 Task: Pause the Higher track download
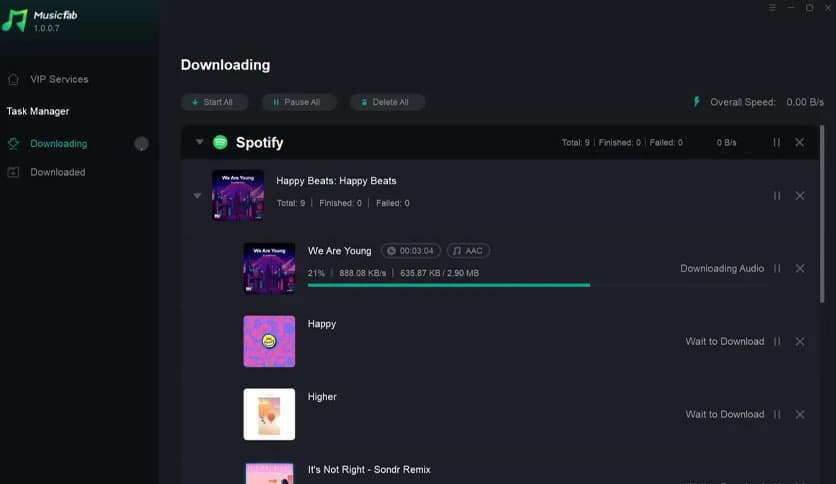(x=777, y=415)
